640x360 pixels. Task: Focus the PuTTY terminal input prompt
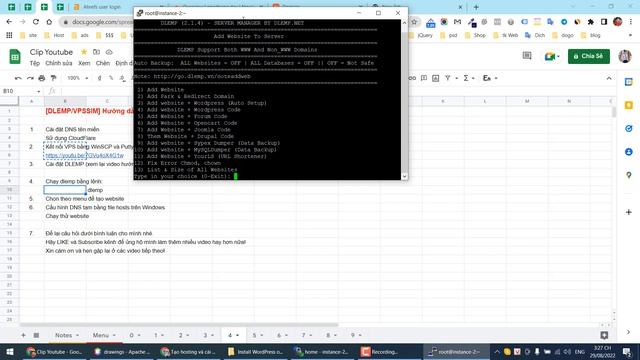pos(236,176)
